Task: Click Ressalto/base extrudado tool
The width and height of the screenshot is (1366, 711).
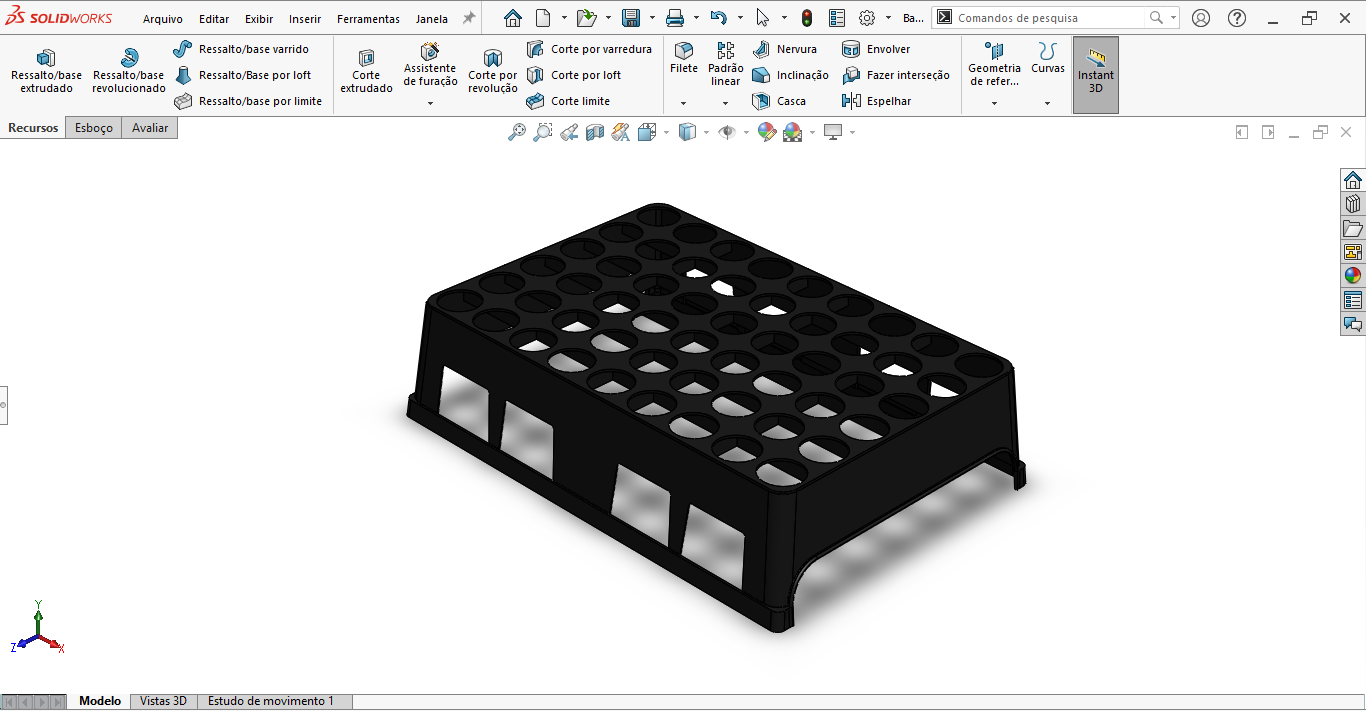Action: (46, 71)
